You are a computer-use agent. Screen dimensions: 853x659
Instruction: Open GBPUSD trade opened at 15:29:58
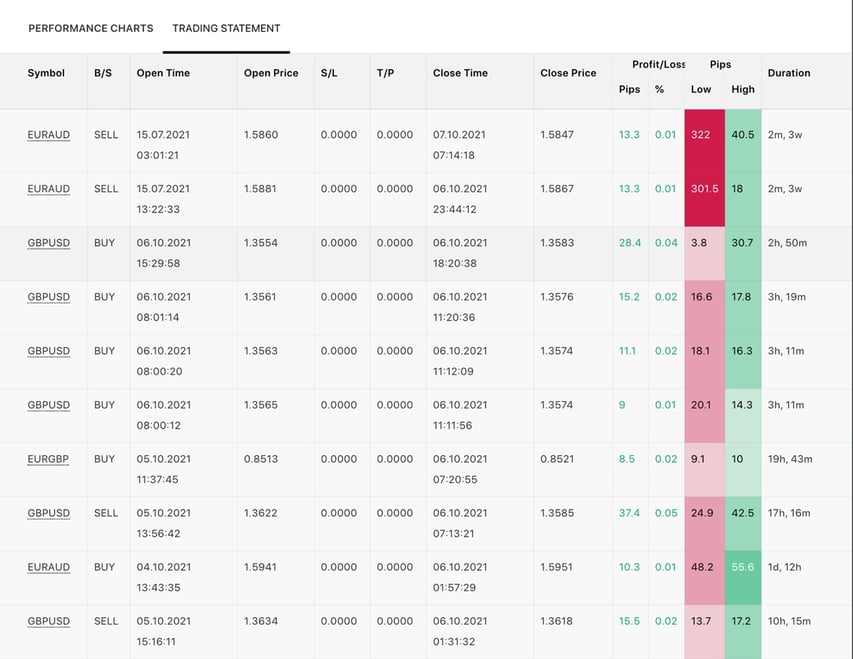click(x=48, y=243)
